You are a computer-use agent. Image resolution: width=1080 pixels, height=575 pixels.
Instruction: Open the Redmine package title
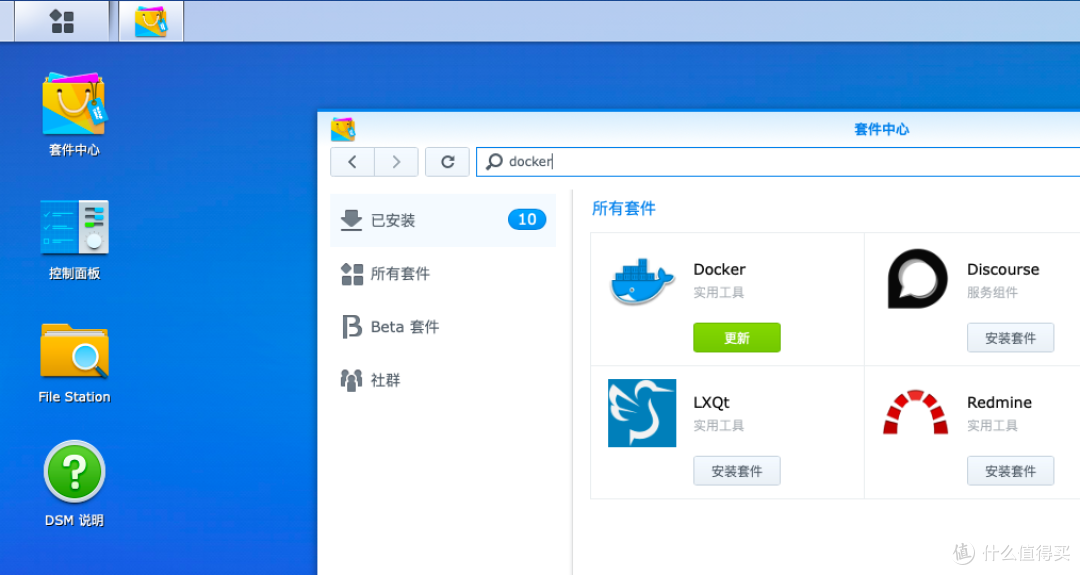tap(999, 402)
